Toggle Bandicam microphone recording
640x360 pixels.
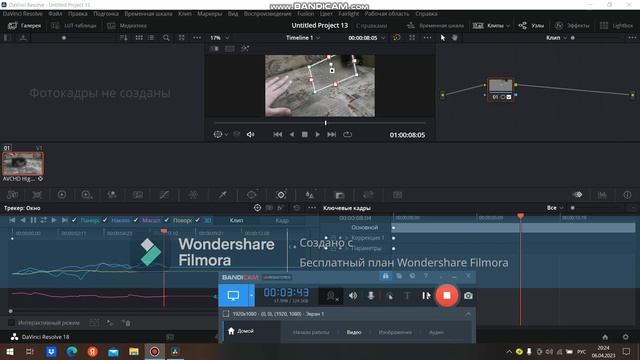[x=371, y=296]
